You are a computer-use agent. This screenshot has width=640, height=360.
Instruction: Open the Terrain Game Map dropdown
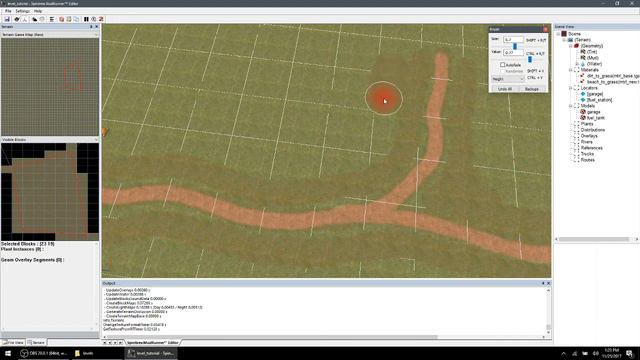tap(96, 35)
